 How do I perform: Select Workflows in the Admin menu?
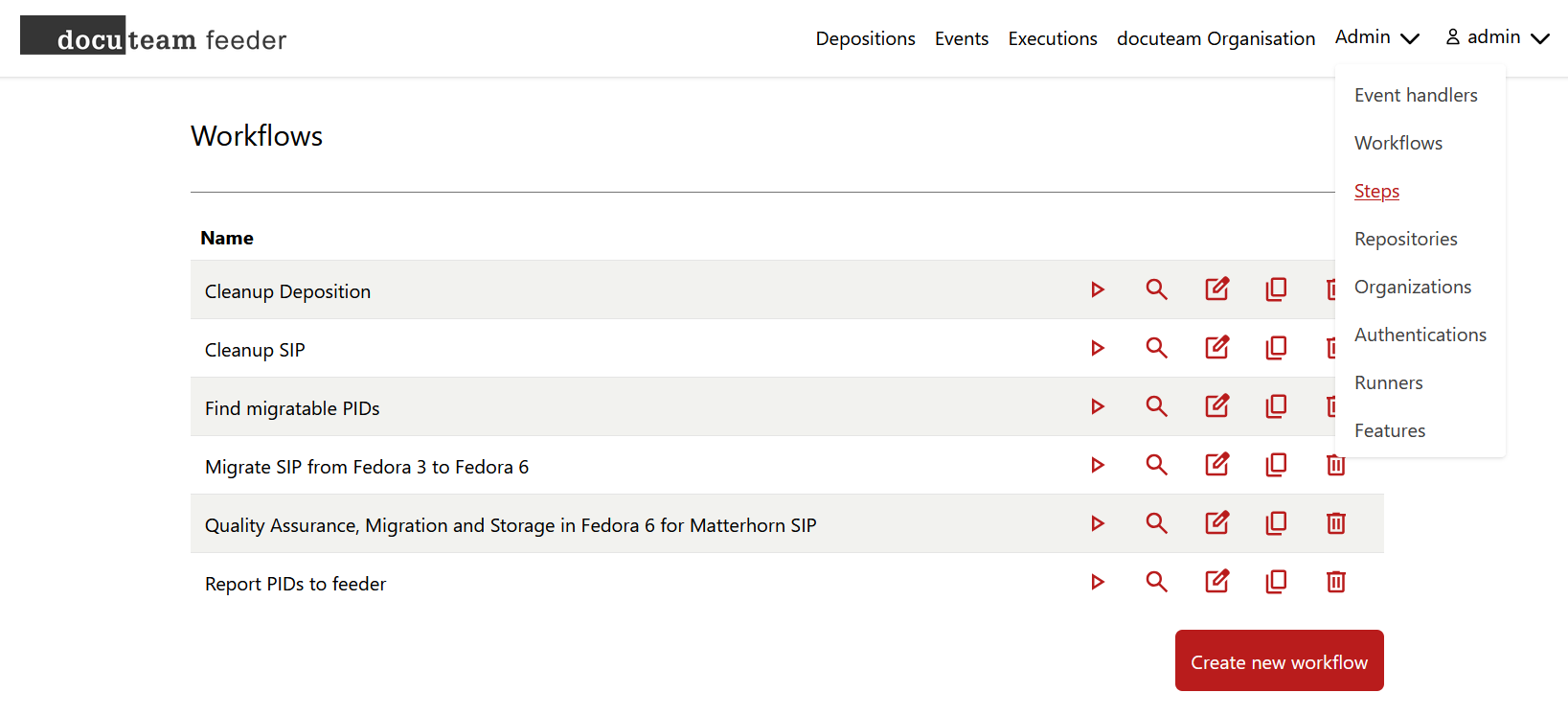coord(1398,143)
